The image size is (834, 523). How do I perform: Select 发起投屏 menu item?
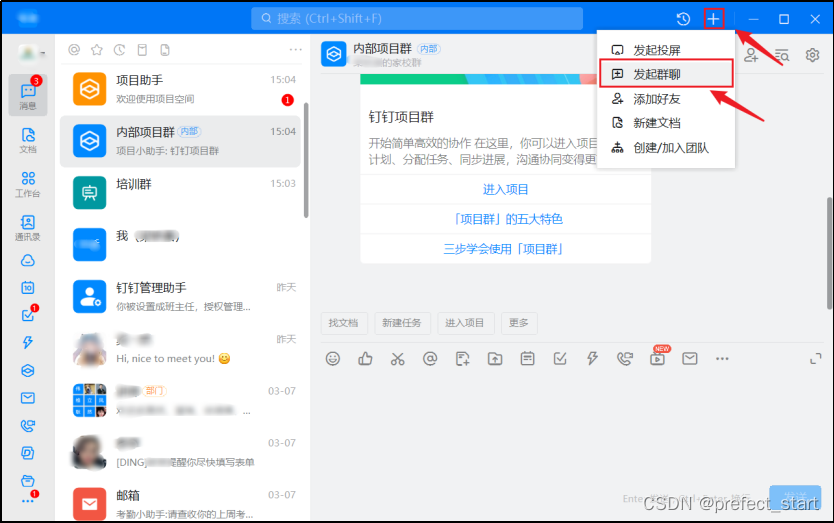(666, 50)
